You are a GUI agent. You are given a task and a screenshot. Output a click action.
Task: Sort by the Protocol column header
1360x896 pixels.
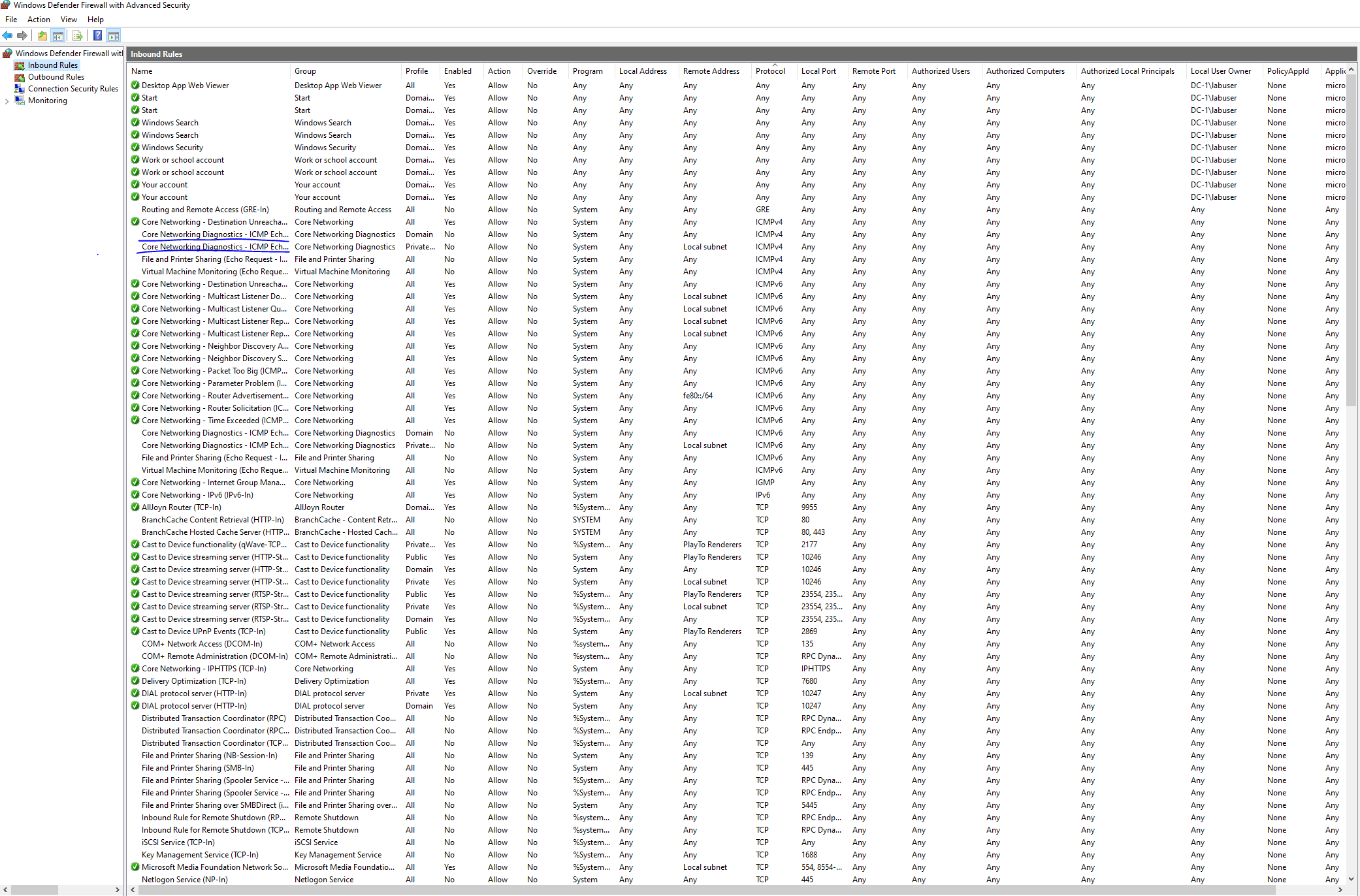(x=770, y=71)
